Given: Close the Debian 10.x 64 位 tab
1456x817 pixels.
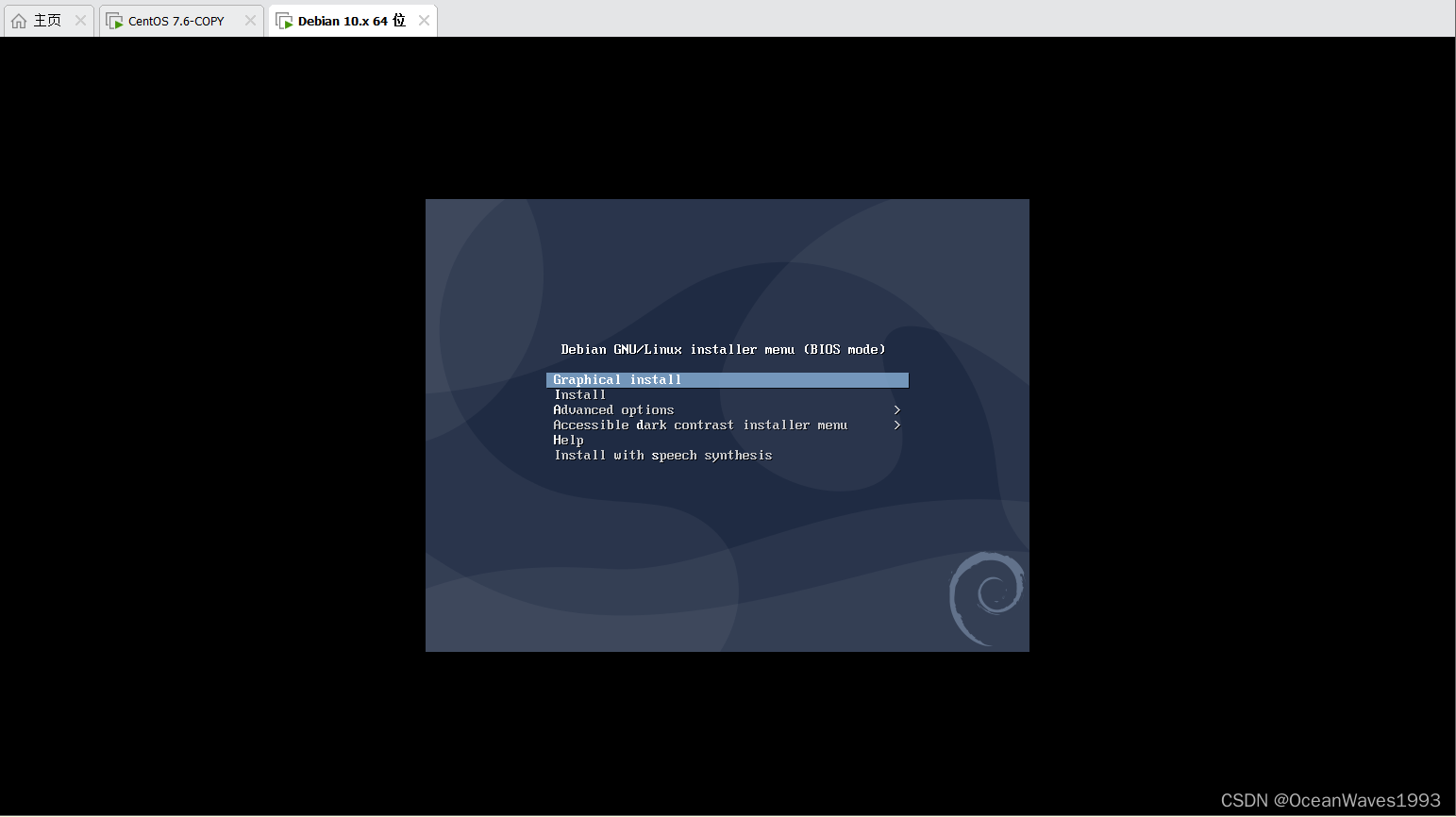Looking at the screenshot, I should pyautogui.click(x=424, y=21).
